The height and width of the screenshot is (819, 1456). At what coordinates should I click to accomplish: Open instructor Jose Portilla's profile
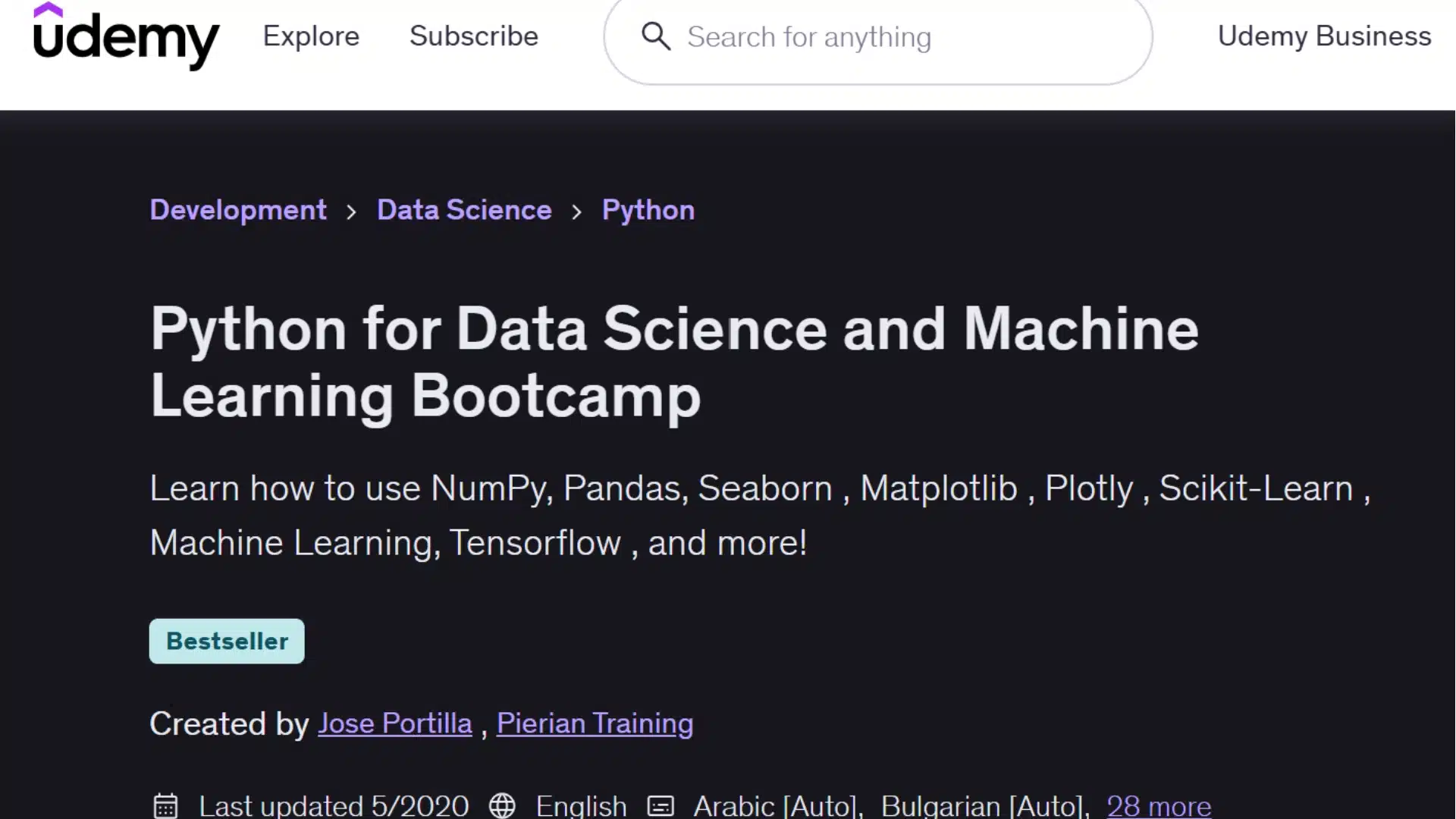click(x=395, y=723)
